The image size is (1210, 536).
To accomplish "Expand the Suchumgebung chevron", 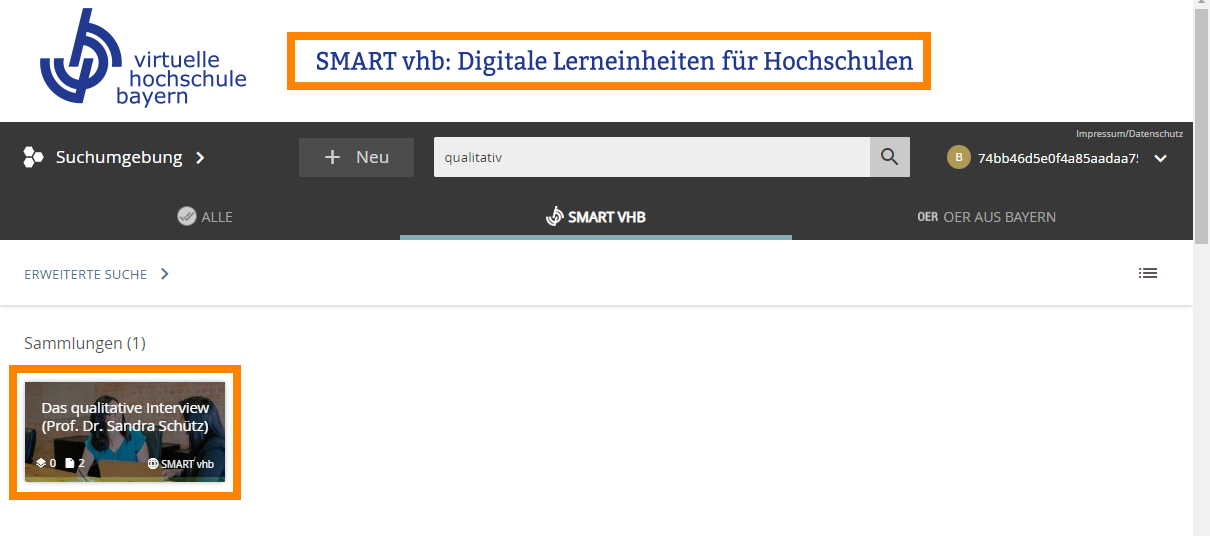I will point(200,157).
